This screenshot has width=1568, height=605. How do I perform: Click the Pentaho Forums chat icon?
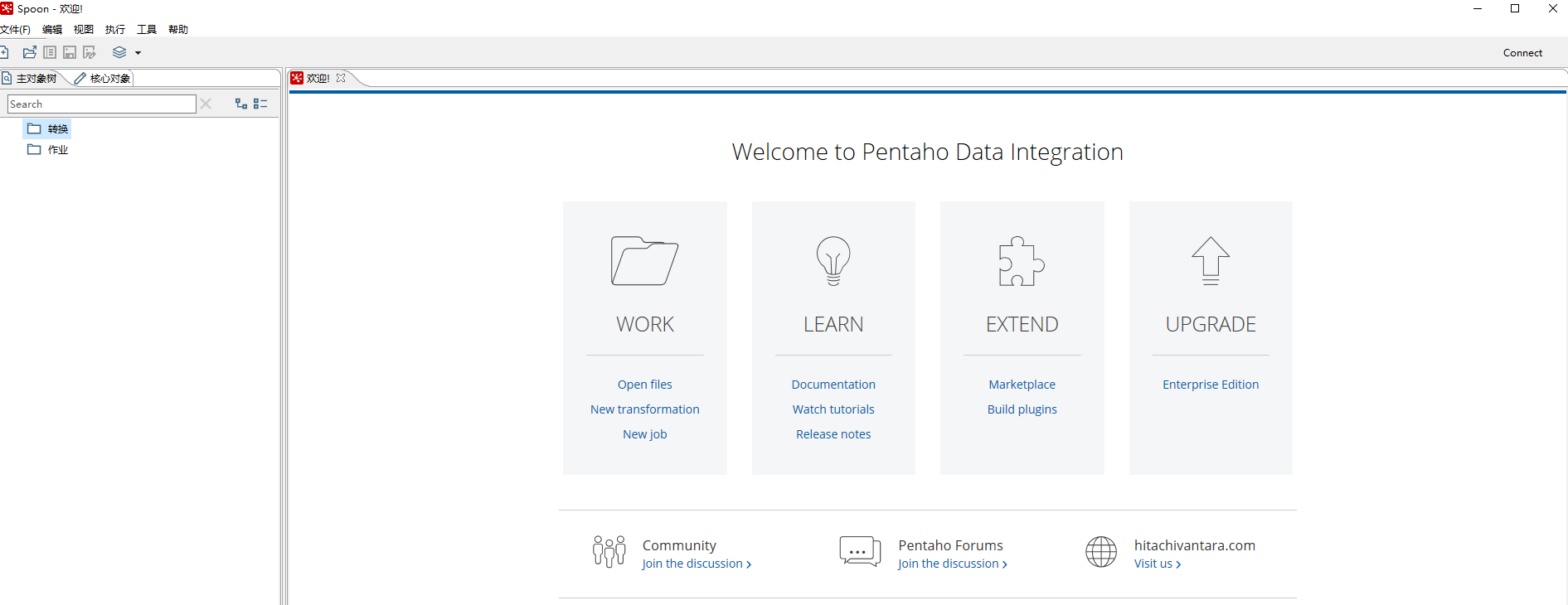pyautogui.click(x=860, y=551)
